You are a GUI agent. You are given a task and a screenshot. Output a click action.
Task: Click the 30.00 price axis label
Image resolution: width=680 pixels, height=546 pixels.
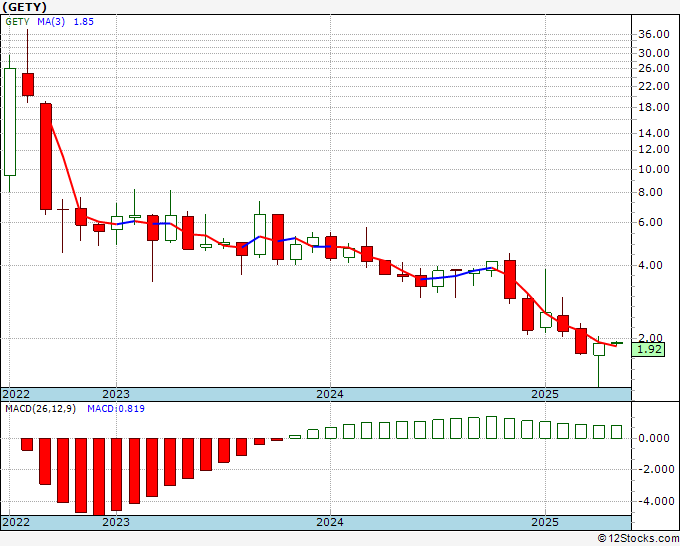(x=654, y=53)
